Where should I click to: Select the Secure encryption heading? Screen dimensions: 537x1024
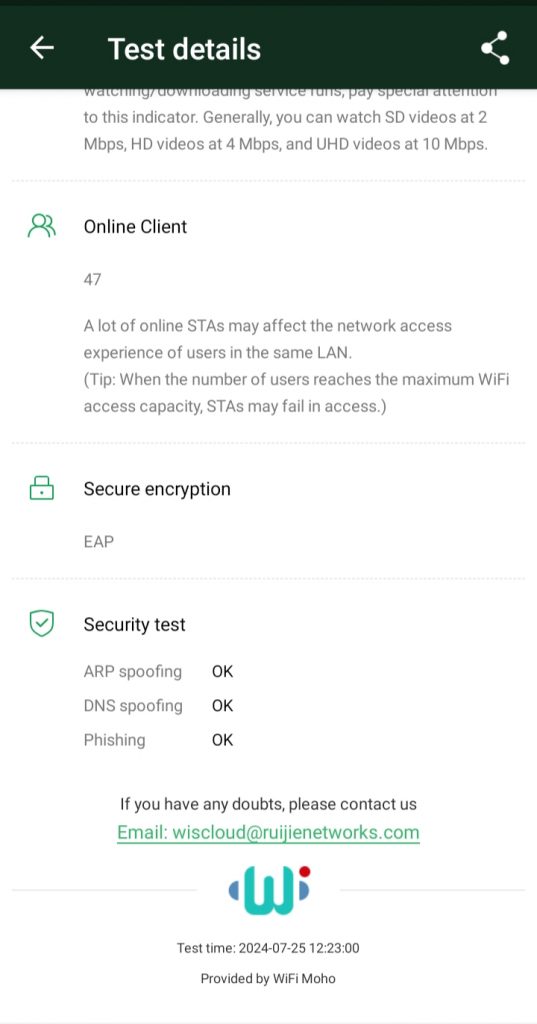[157, 489]
